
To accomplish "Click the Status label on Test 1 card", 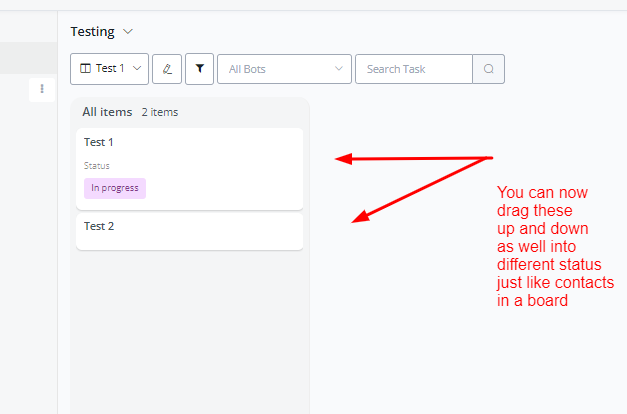I will (x=97, y=166).
